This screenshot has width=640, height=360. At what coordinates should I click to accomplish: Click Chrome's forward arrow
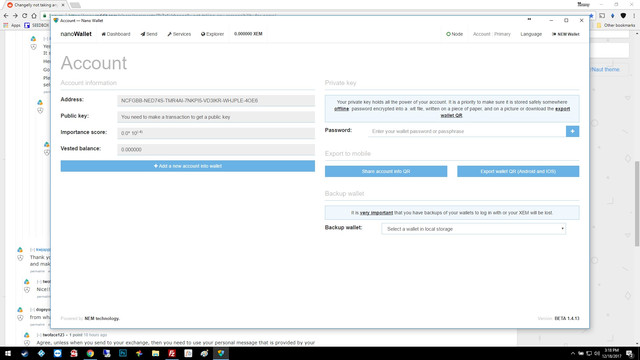tap(15, 16)
